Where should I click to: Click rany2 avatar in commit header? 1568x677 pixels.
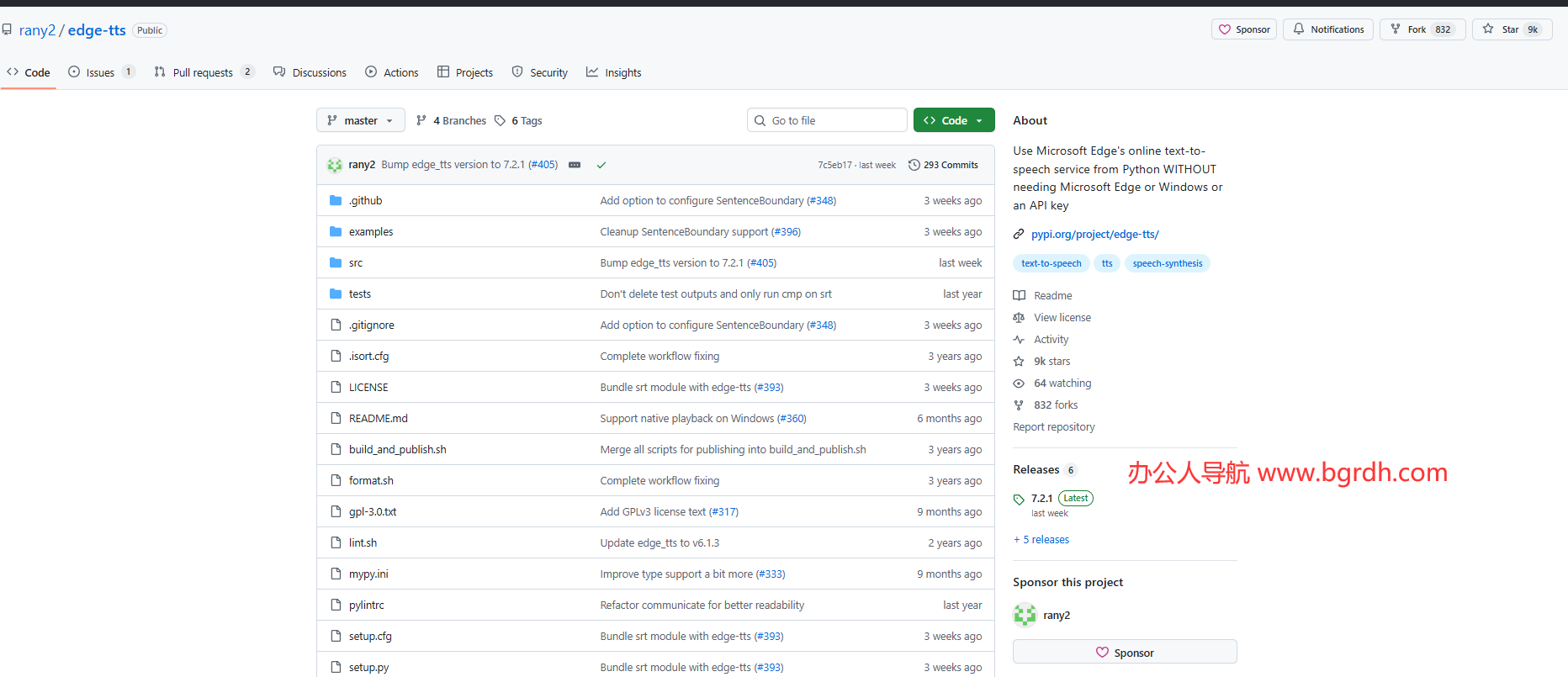click(x=335, y=165)
